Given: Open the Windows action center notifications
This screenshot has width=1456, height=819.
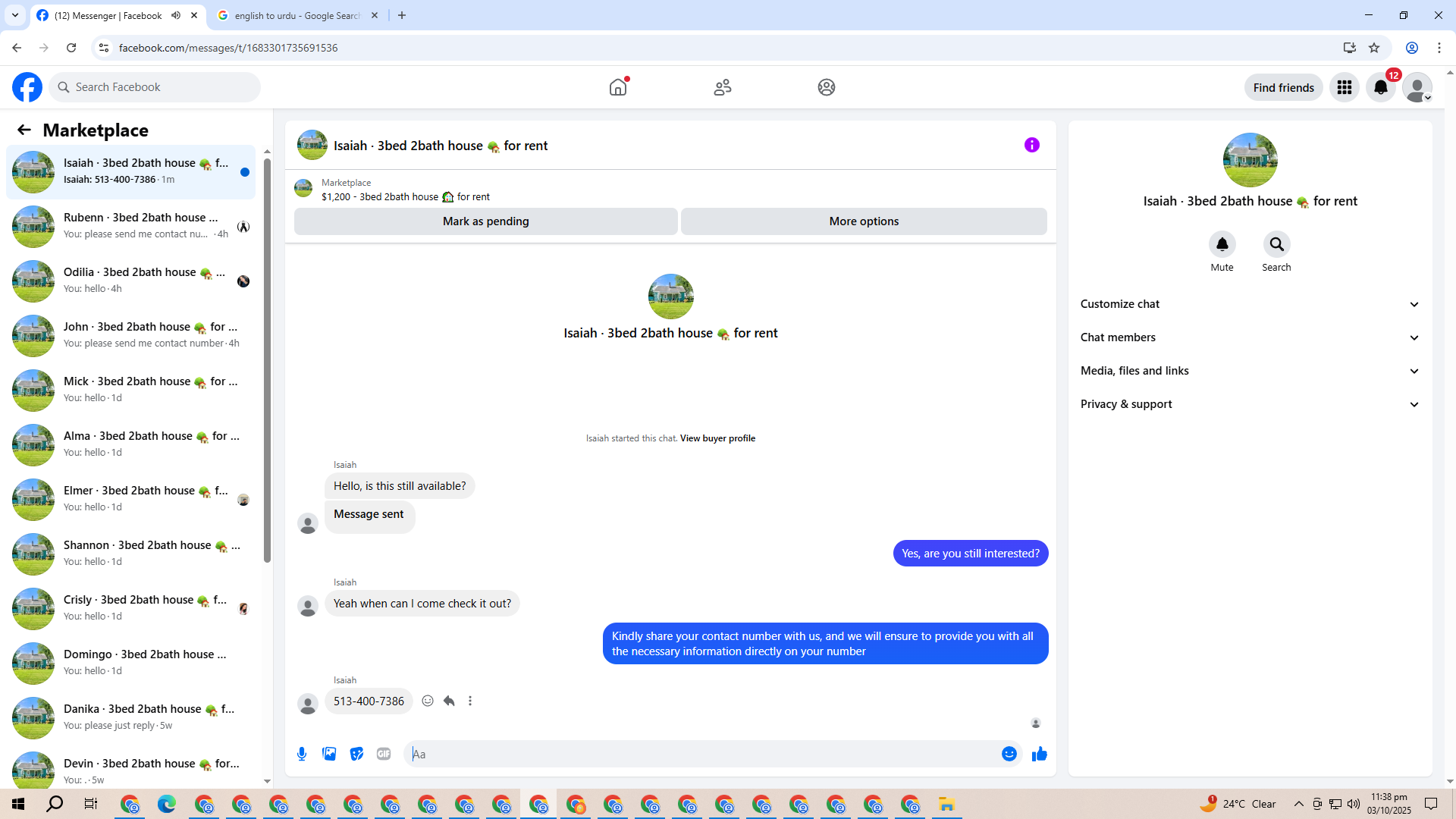Looking at the screenshot, I should [x=1432, y=804].
